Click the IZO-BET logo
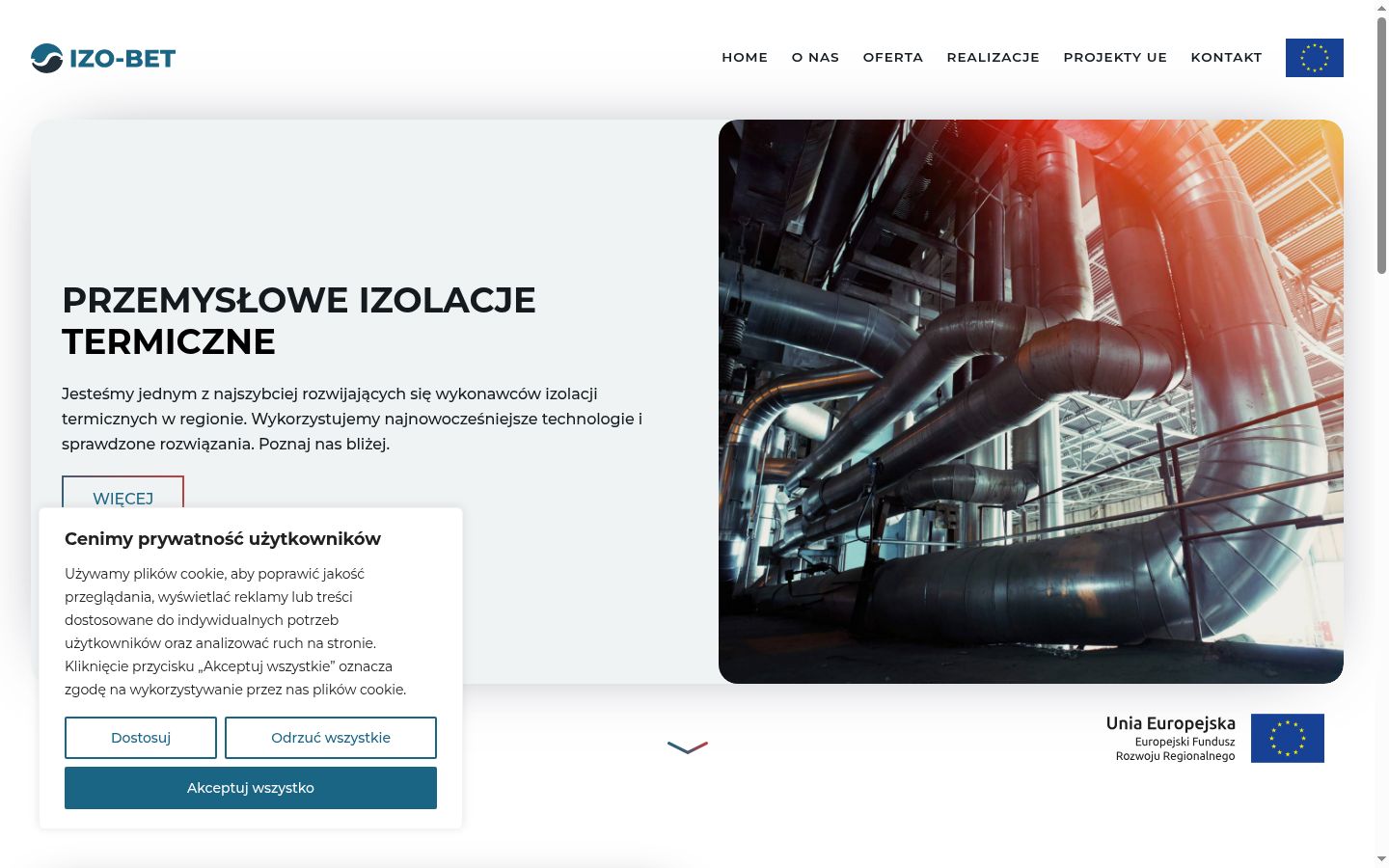 tap(103, 58)
